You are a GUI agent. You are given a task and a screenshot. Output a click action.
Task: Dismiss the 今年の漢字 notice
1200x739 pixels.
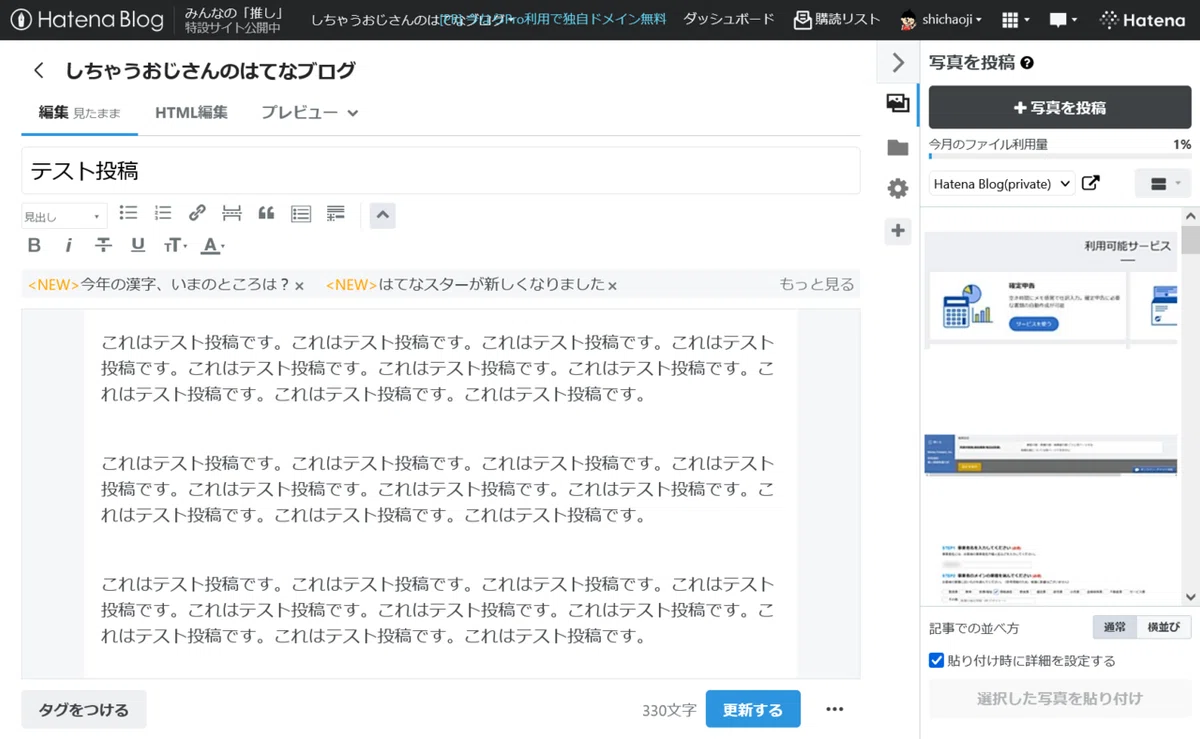tap(299, 286)
